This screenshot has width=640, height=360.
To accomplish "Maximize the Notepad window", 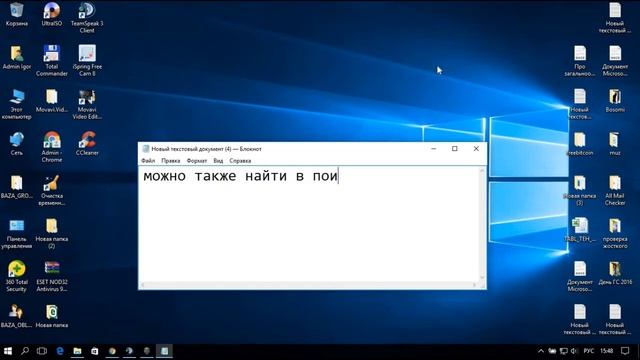I will 455,149.
